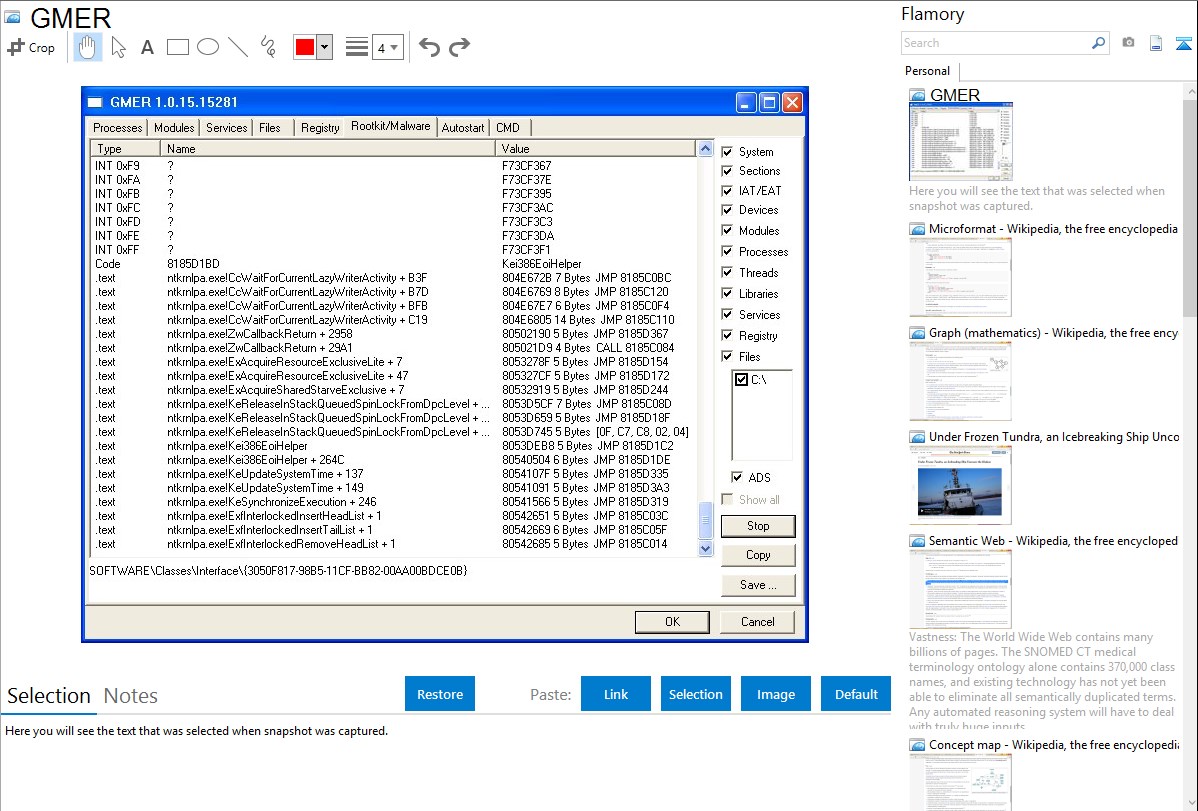1198x811 pixels.
Task: Toggle the ADS checkbox
Action: tap(737, 477)
